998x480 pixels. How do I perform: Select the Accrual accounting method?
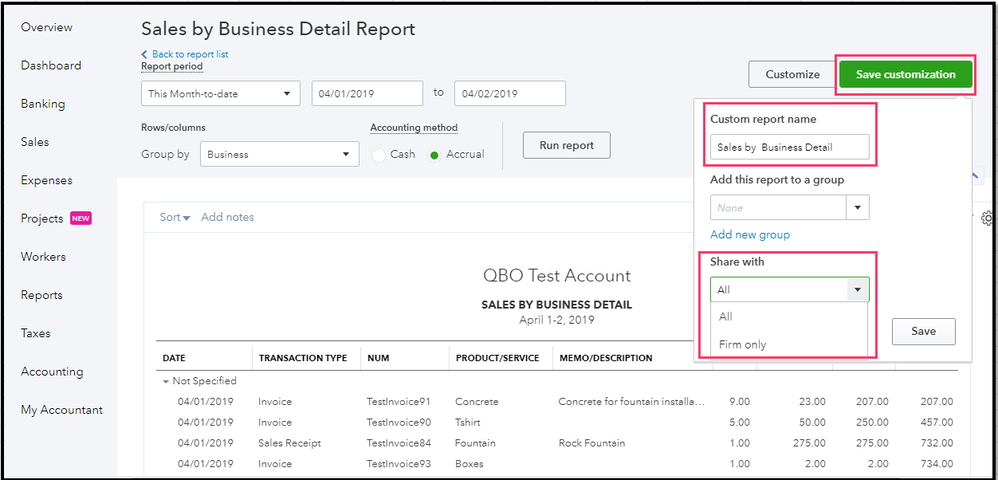(434, 155)
